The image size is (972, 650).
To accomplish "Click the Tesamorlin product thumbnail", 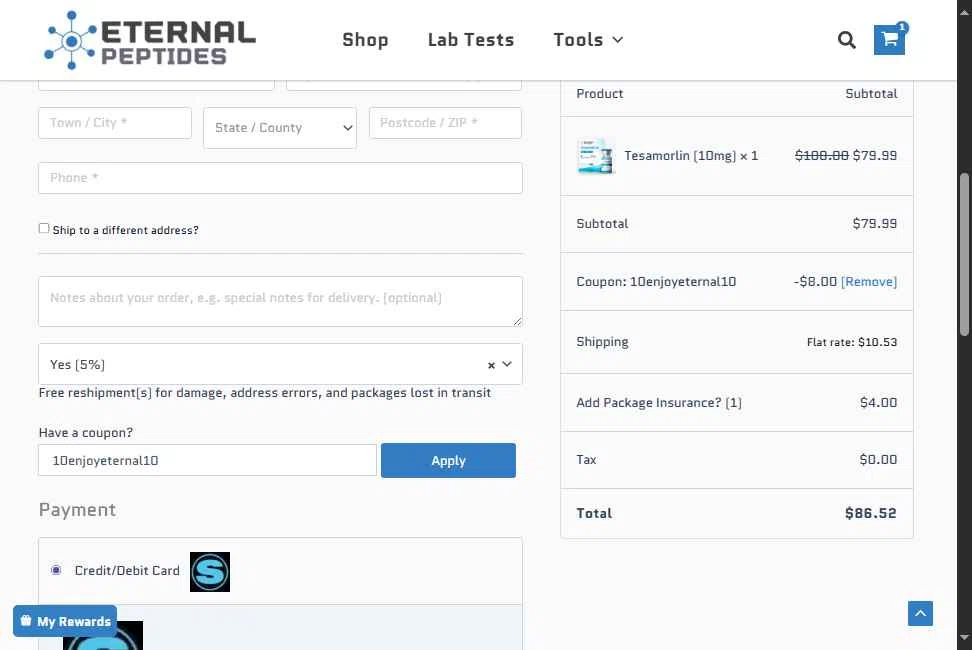I will 595,156.
